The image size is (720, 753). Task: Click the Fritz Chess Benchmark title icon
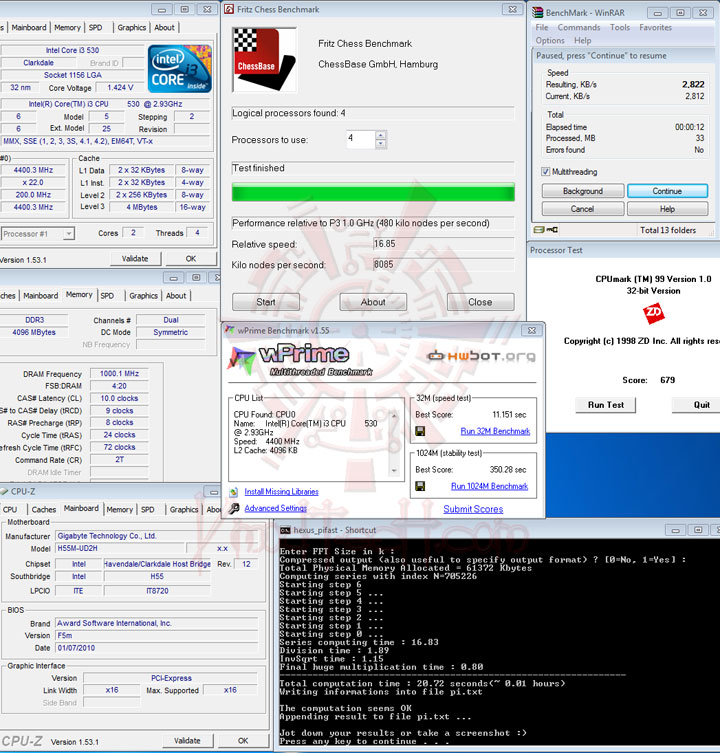(229, 9)
